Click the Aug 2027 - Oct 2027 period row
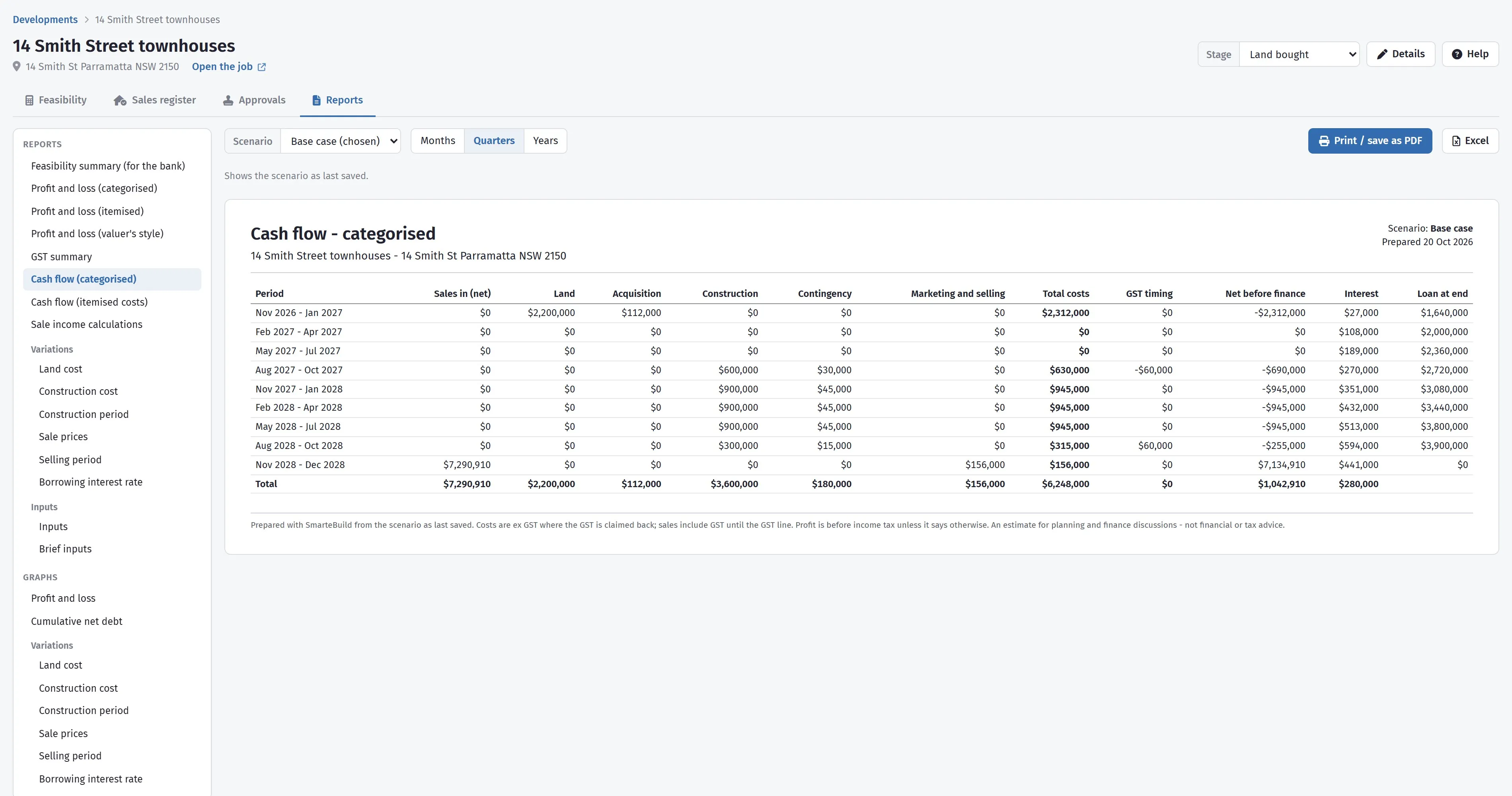 coord(862,370)
